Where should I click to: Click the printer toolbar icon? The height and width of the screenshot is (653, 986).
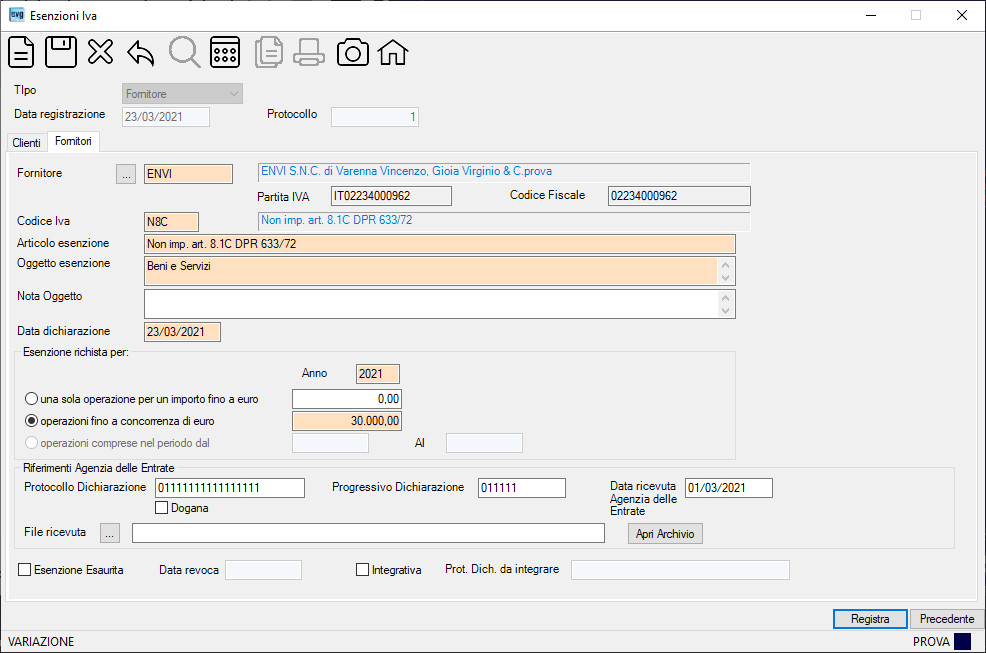(309, 52)
